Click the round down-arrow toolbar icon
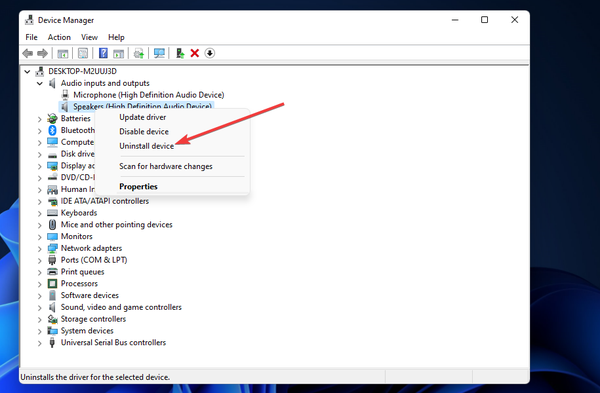This screenshot has height=393, width=600. pos(210,53)
